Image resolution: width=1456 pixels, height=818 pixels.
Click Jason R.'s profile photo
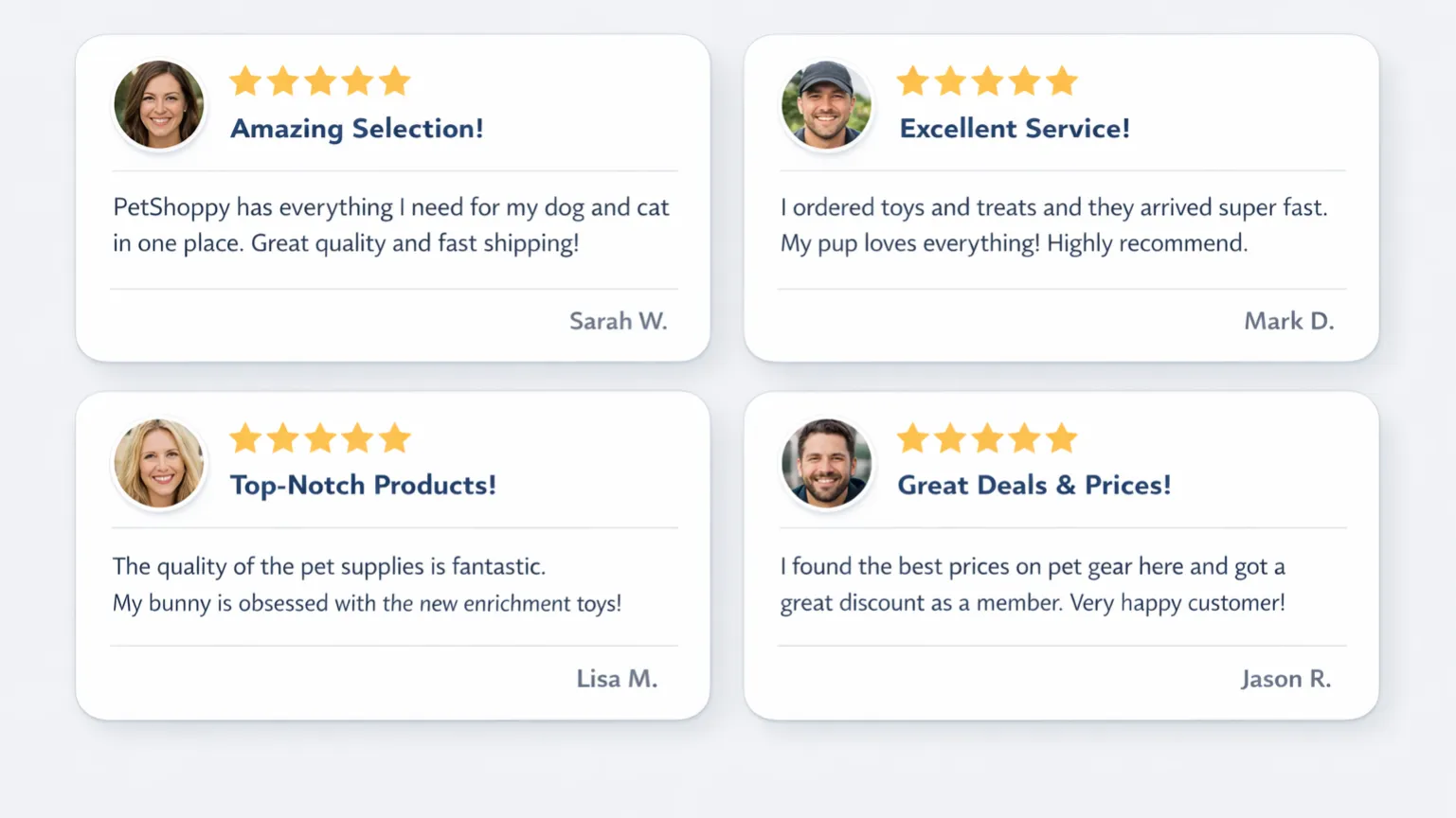(x=826, y=463)
